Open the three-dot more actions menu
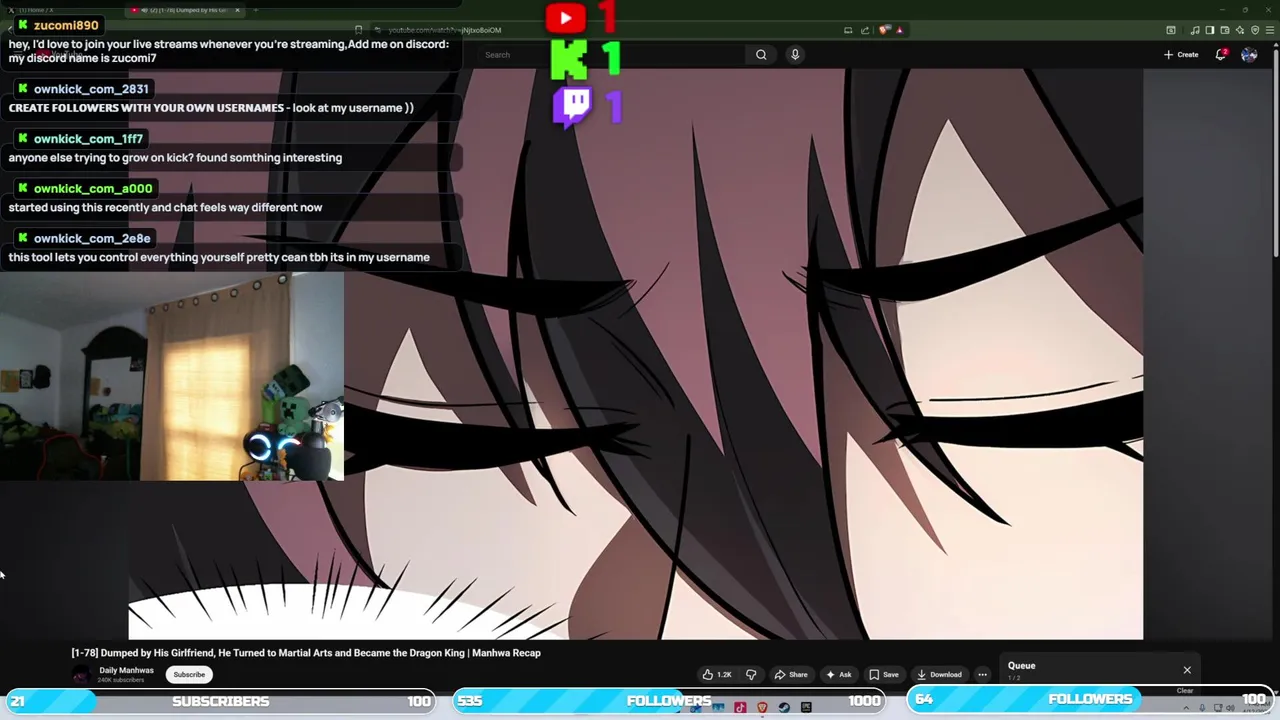 tap(982, 674)
